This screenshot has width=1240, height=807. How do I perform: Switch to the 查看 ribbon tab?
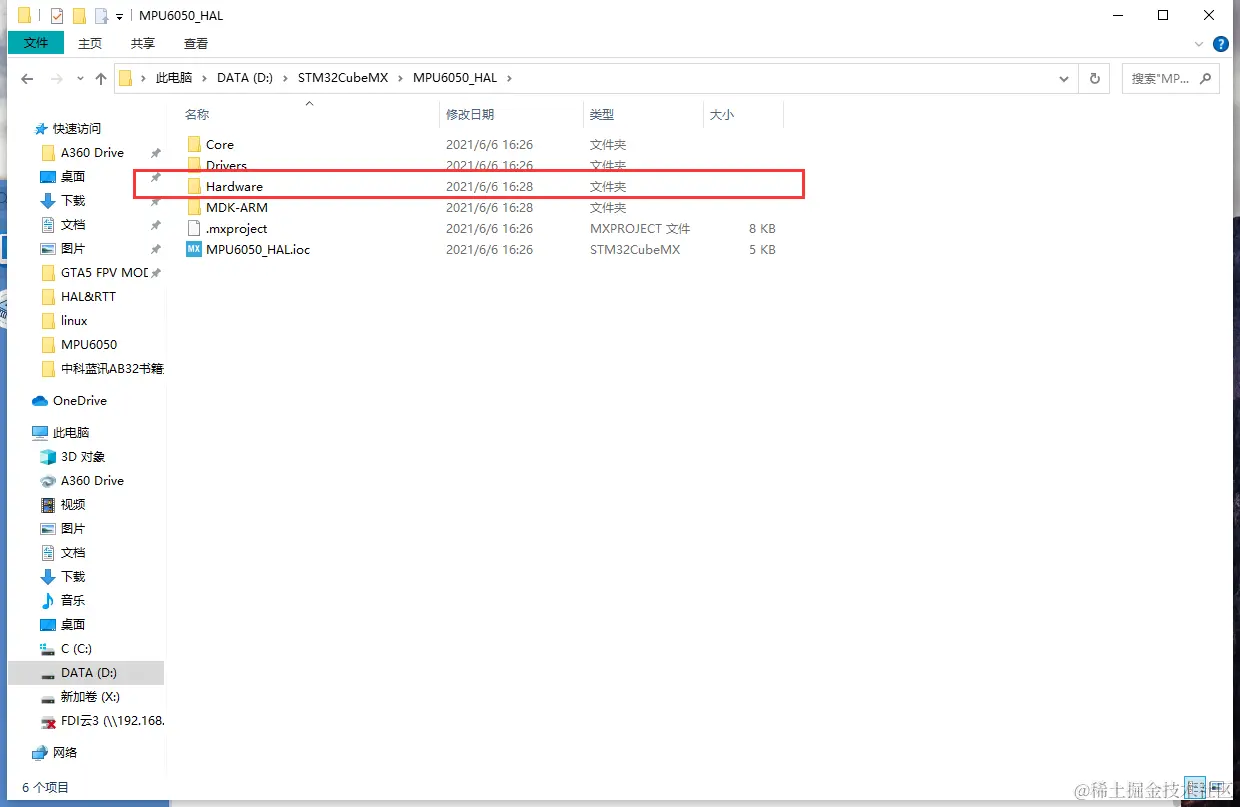[196, 43]
